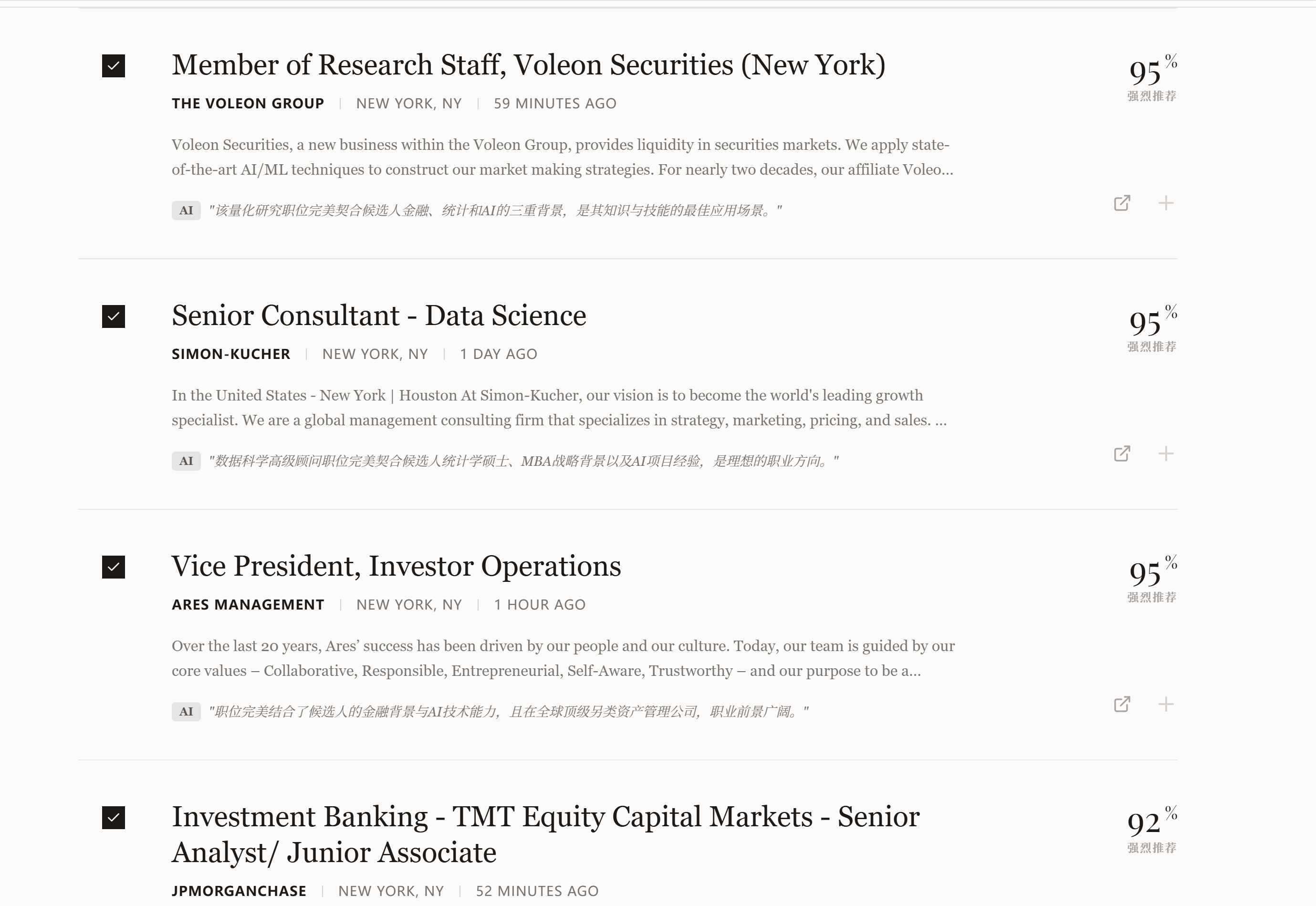The image size is (1316, 906).
Task: Click Ares Management company name
Action: pyautogui.click(x=248, y=605)
